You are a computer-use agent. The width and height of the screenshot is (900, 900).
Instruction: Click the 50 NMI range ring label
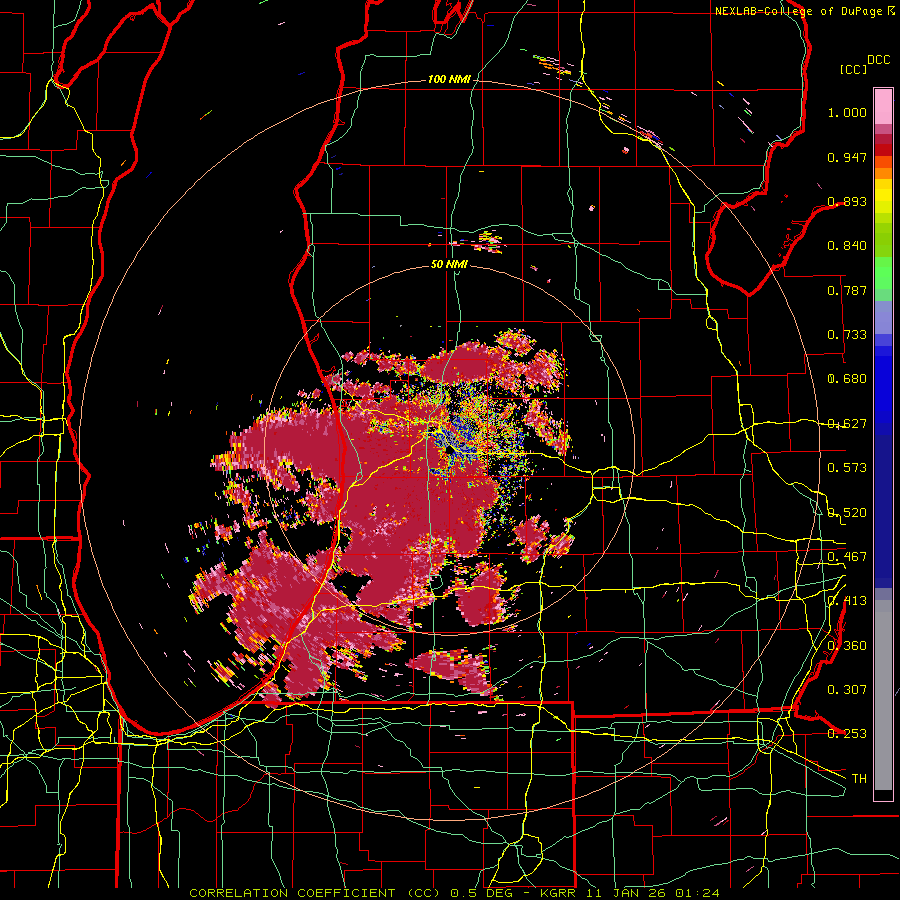pos(449,265)
